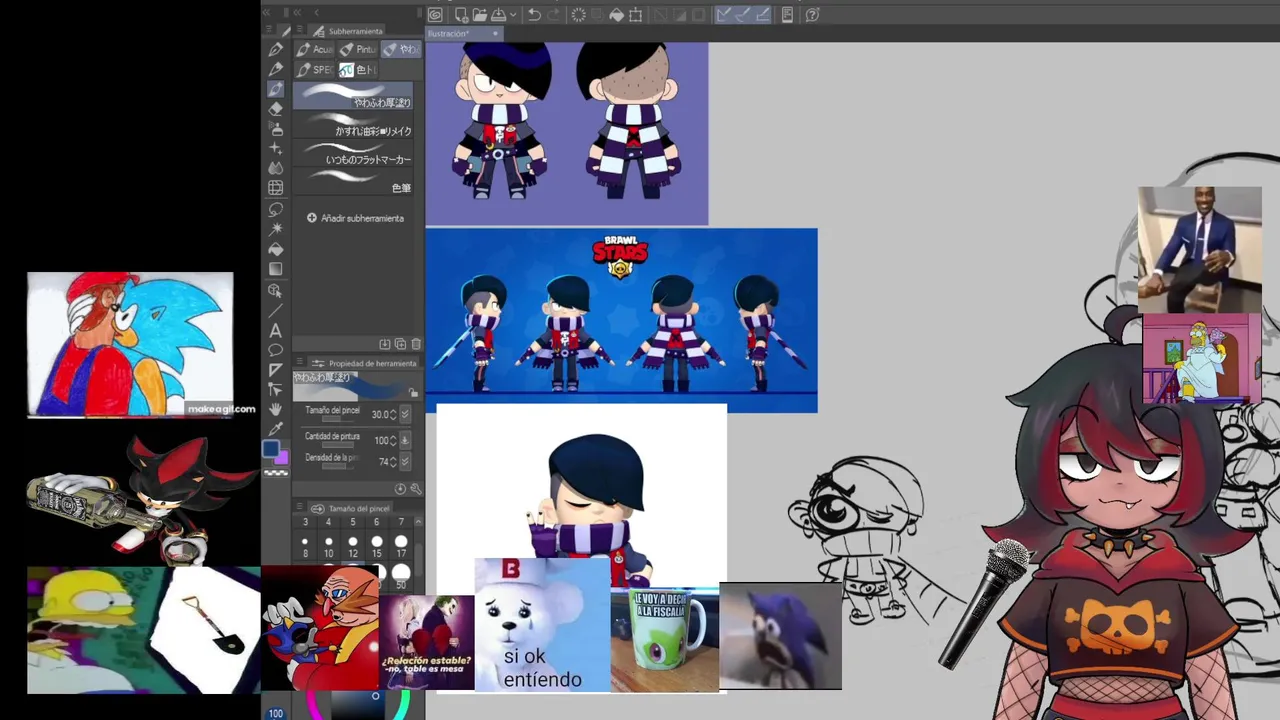Viewport: 1280px width, 720px height.
Task: Open the Tamaño del pincel panel menu
Action: click(x=299, y=506)
